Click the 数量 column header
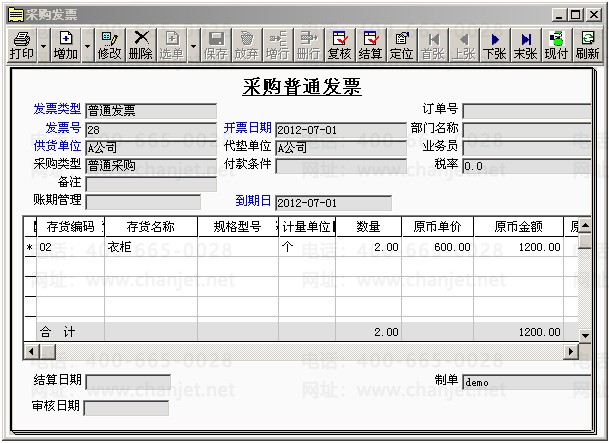The height and width of the screenshot is (443, 609). [x=368, y=227]
